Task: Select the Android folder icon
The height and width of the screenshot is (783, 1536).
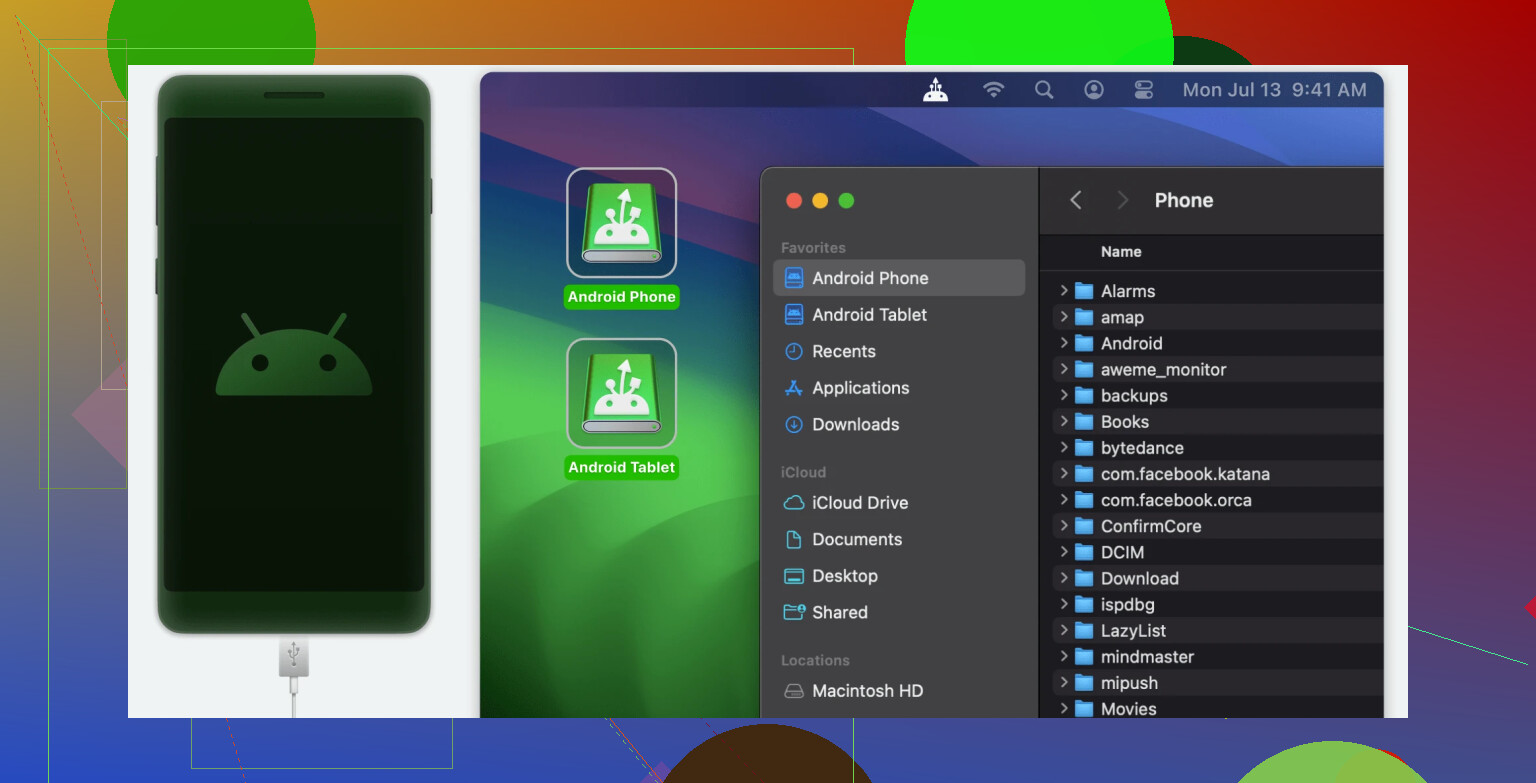Action: [1084, 343]
